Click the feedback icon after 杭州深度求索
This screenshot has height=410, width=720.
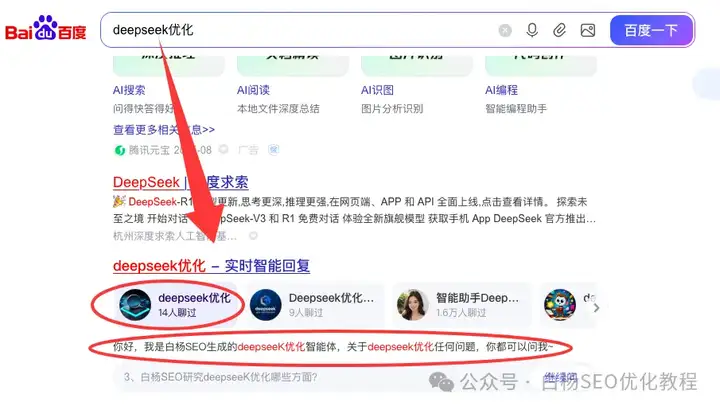pyautogui.click(x=253, y=236)
